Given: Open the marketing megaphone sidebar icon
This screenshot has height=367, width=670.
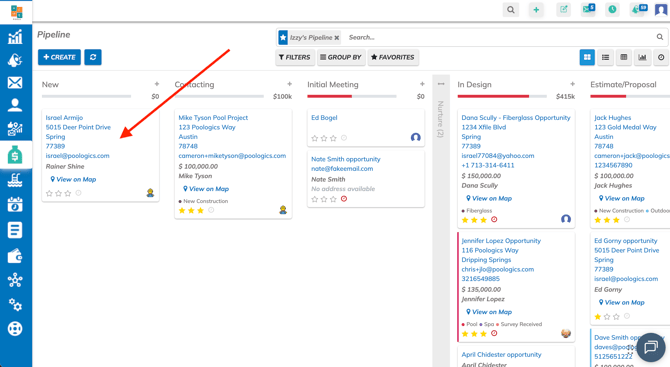Looking at the screenshot, I should click(15, 60).
